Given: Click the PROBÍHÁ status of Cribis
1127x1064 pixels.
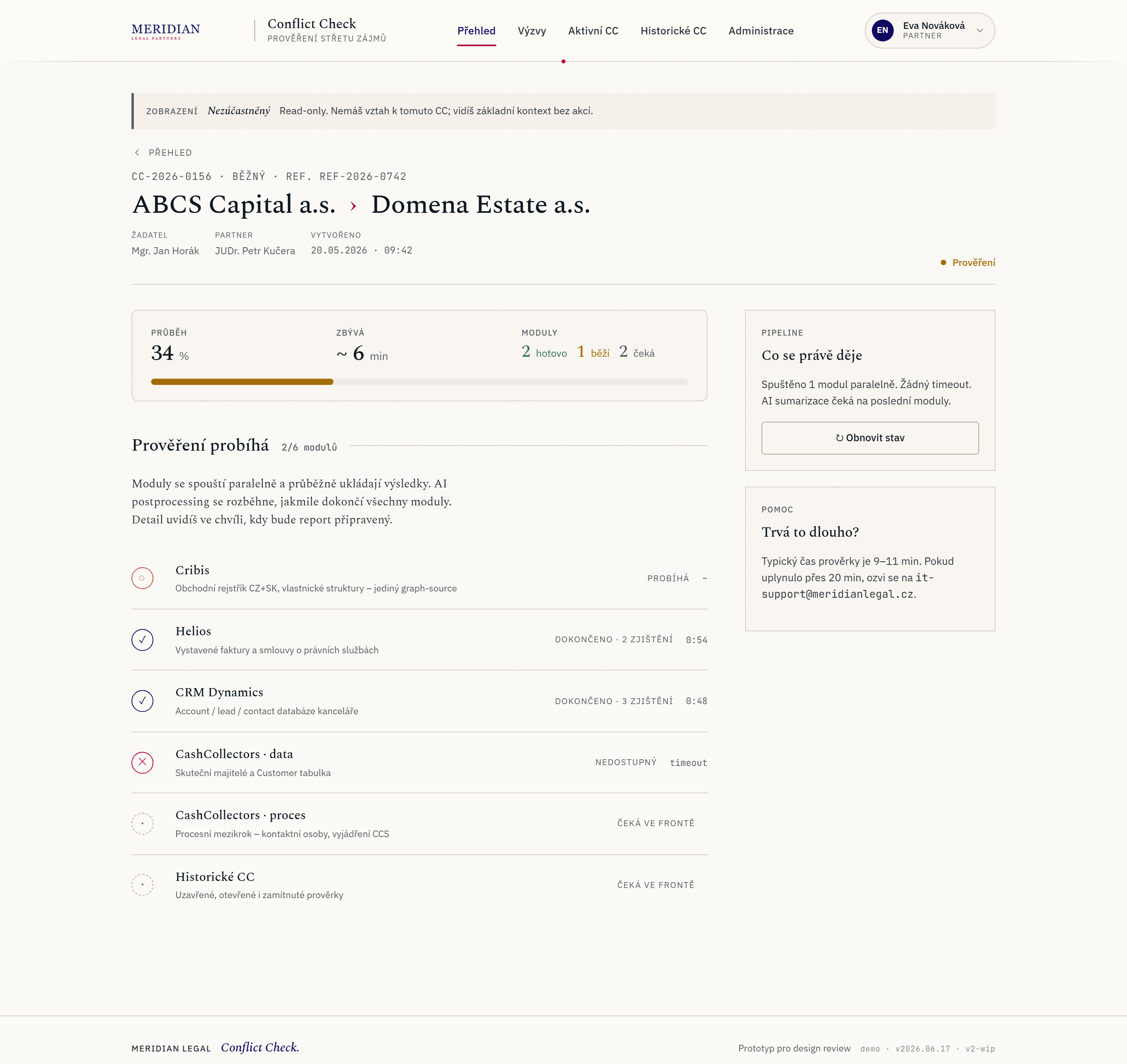Looking at the screenshot, I should pyautogui.click(x=668, y=579).
